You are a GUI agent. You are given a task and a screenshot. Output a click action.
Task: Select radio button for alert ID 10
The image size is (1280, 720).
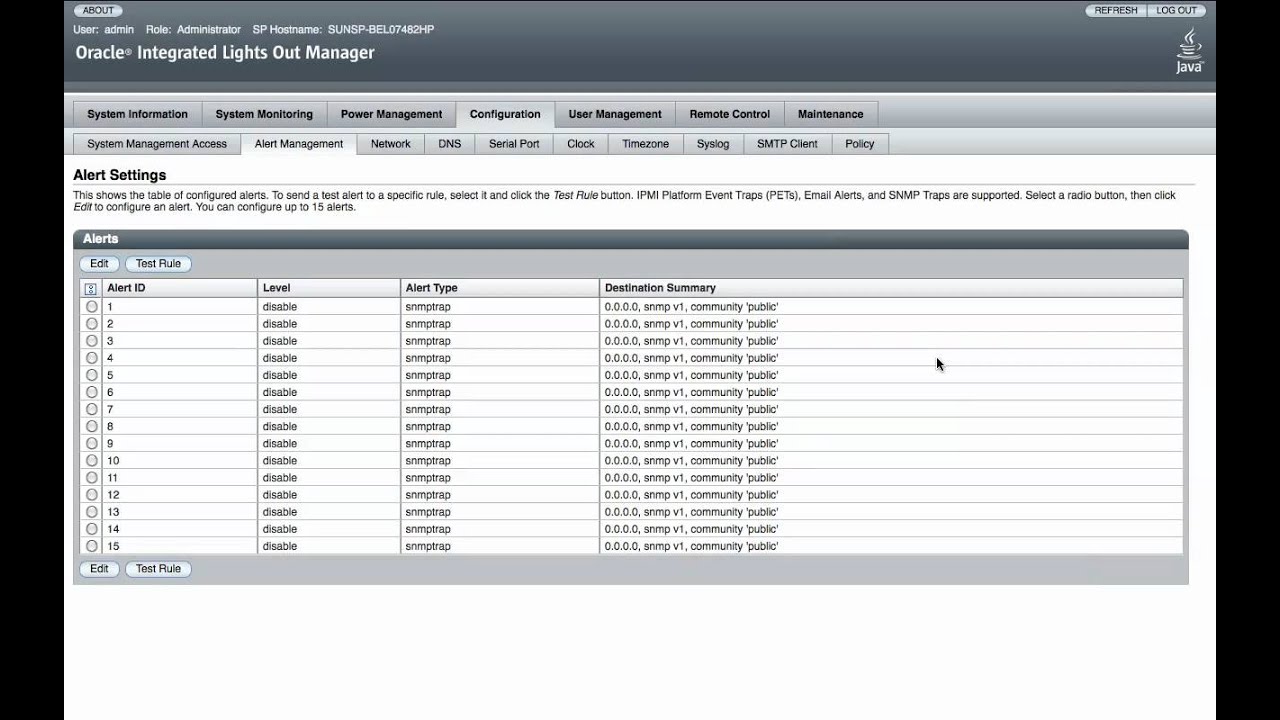point(92,461)
